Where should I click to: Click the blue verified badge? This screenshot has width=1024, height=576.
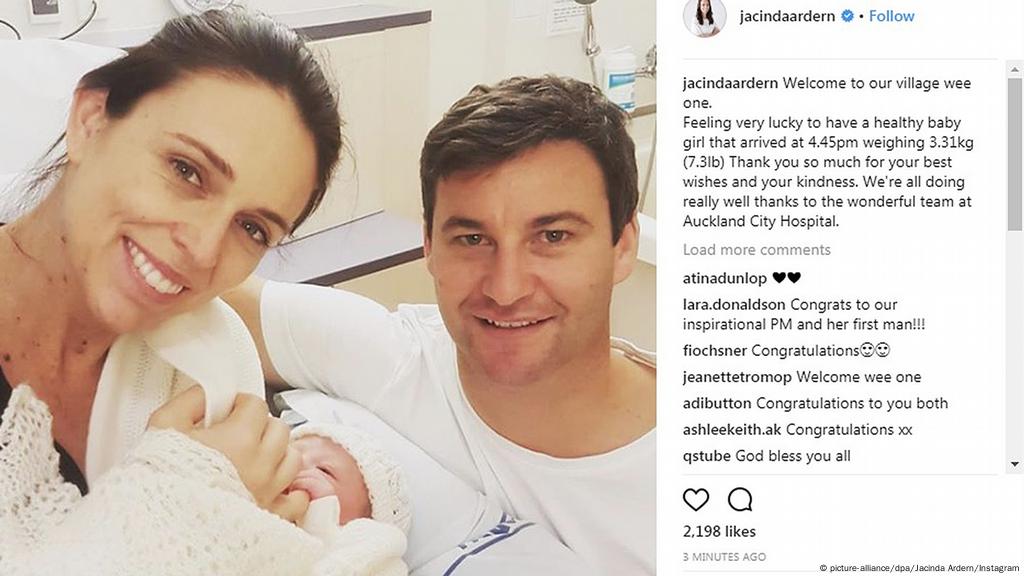pyautogui.click(x=847, y=16)
